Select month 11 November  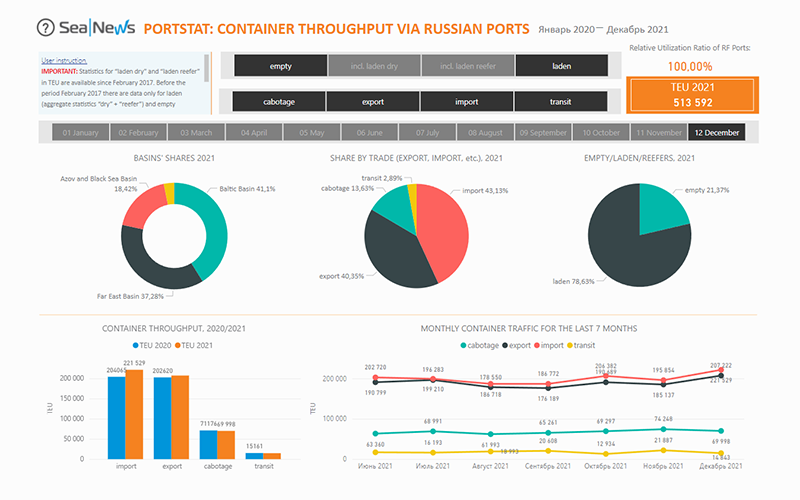point(659,132)
